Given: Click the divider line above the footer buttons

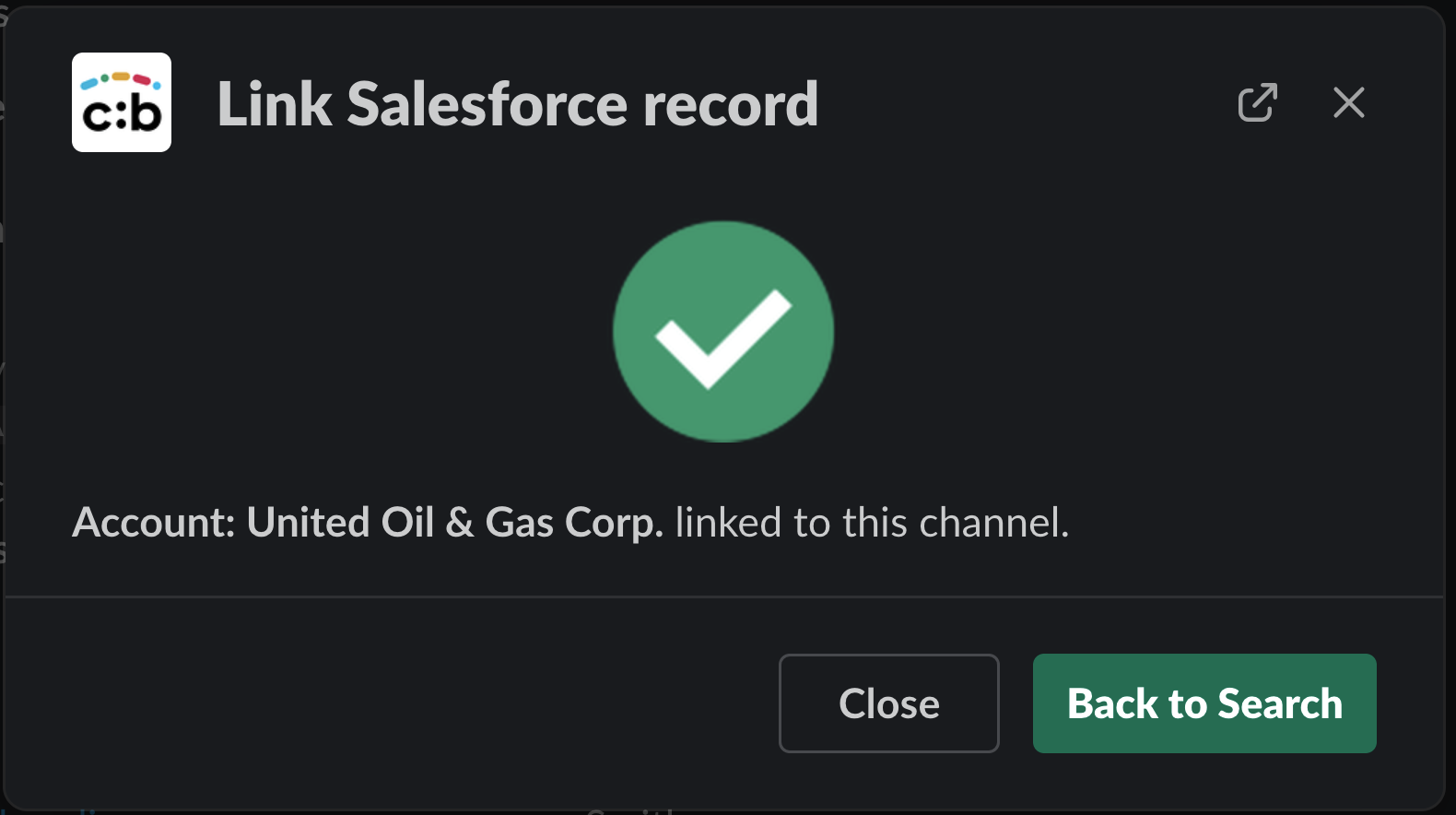Looking at the screenshot, I should pos(723,596).
